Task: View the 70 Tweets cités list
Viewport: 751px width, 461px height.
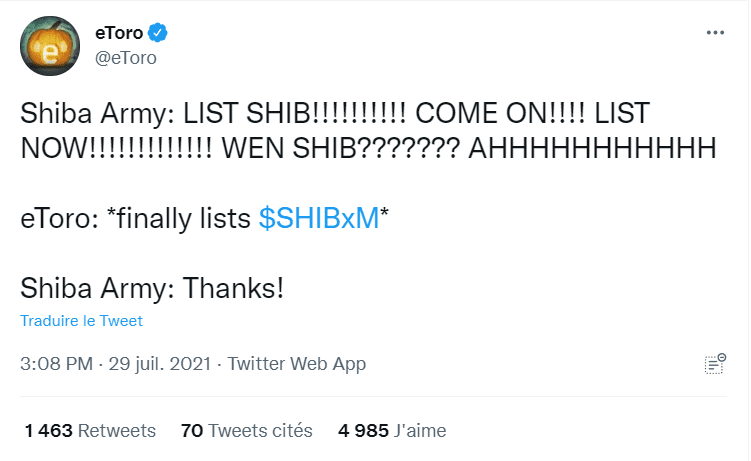Action: click(247, 431)
